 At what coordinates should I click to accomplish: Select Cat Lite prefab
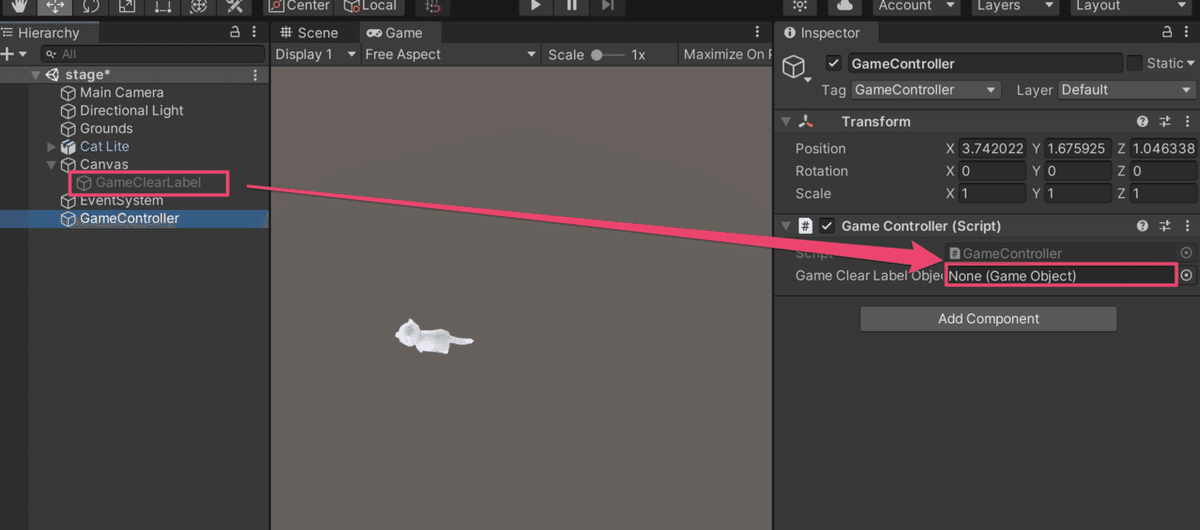coord(104,147)
